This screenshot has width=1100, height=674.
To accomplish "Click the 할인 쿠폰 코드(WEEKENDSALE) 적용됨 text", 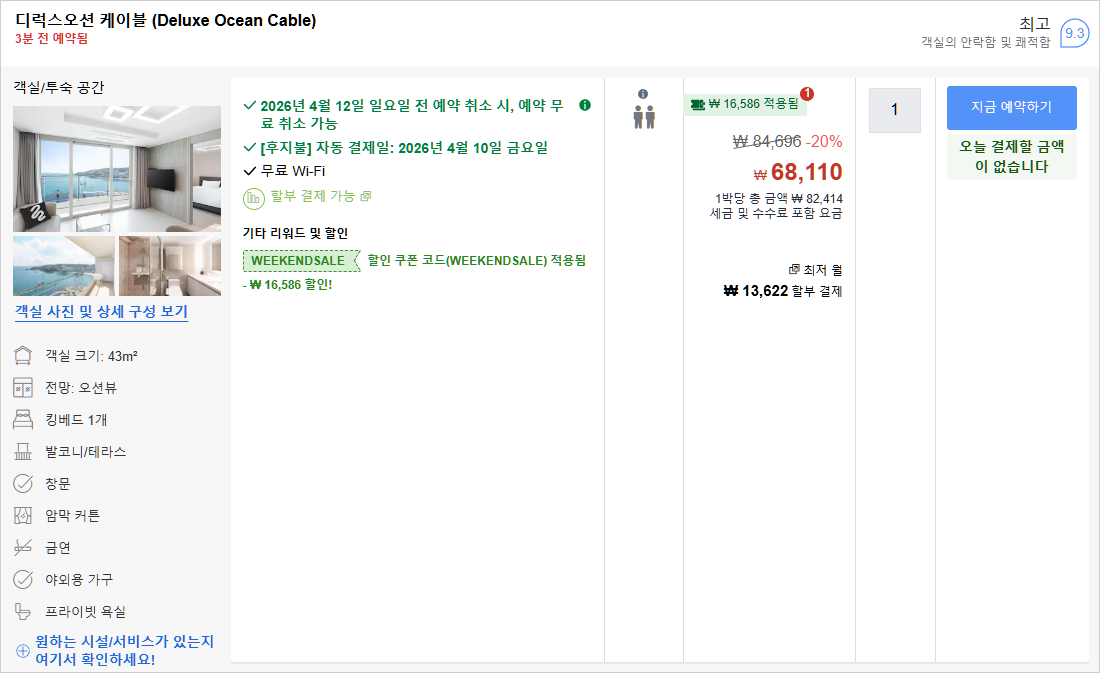I will 476,260.
